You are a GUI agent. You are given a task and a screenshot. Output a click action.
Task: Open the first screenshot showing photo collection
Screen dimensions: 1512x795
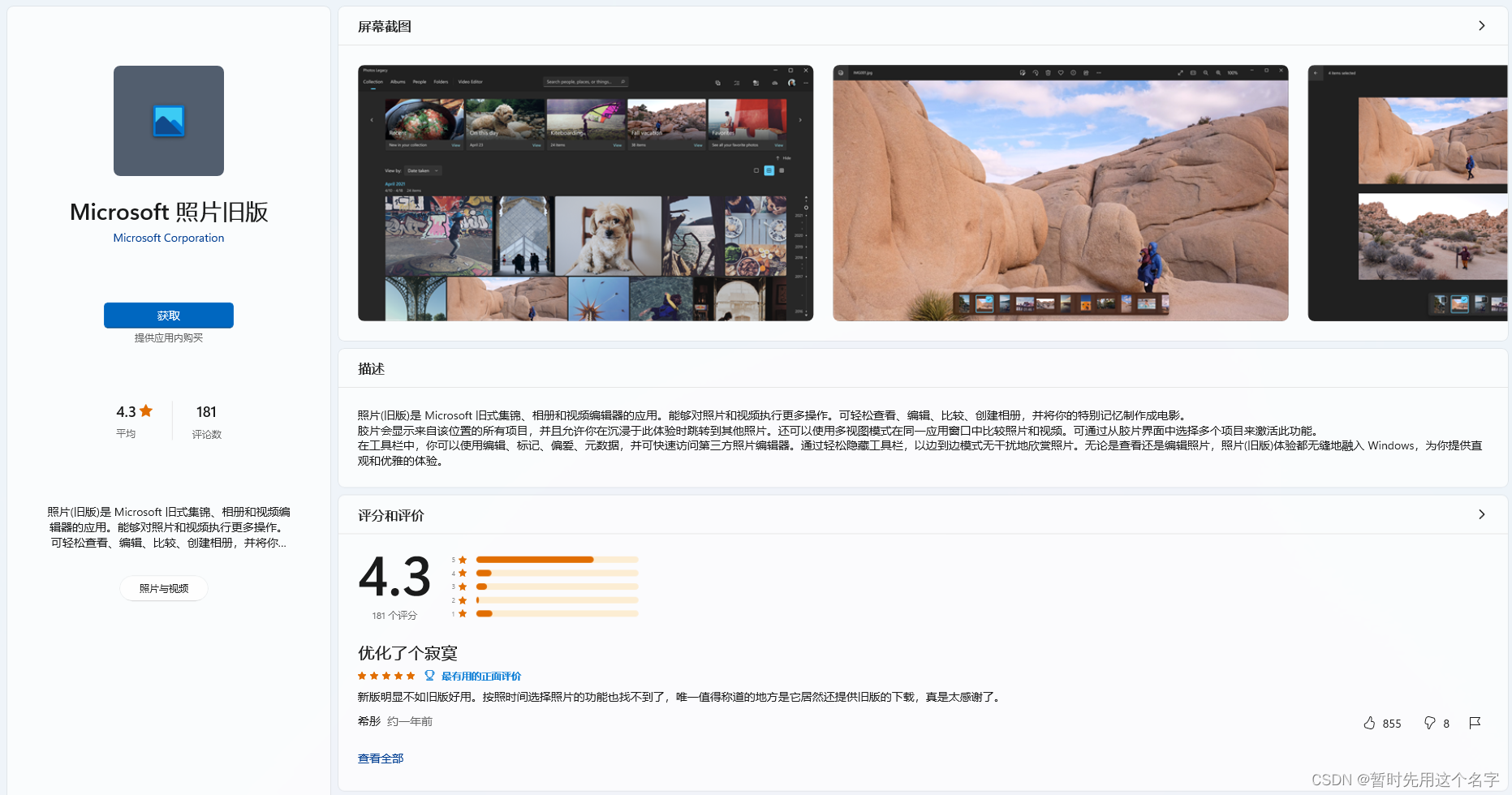coord(585,193)
